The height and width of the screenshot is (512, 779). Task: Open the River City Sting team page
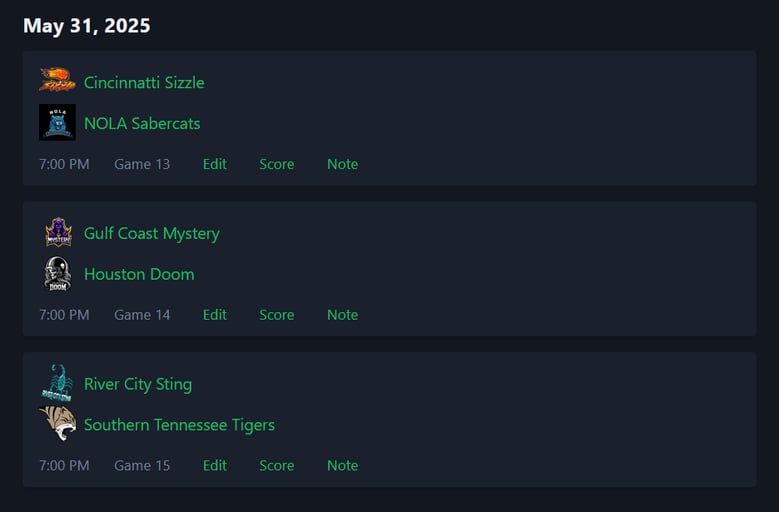138,384
